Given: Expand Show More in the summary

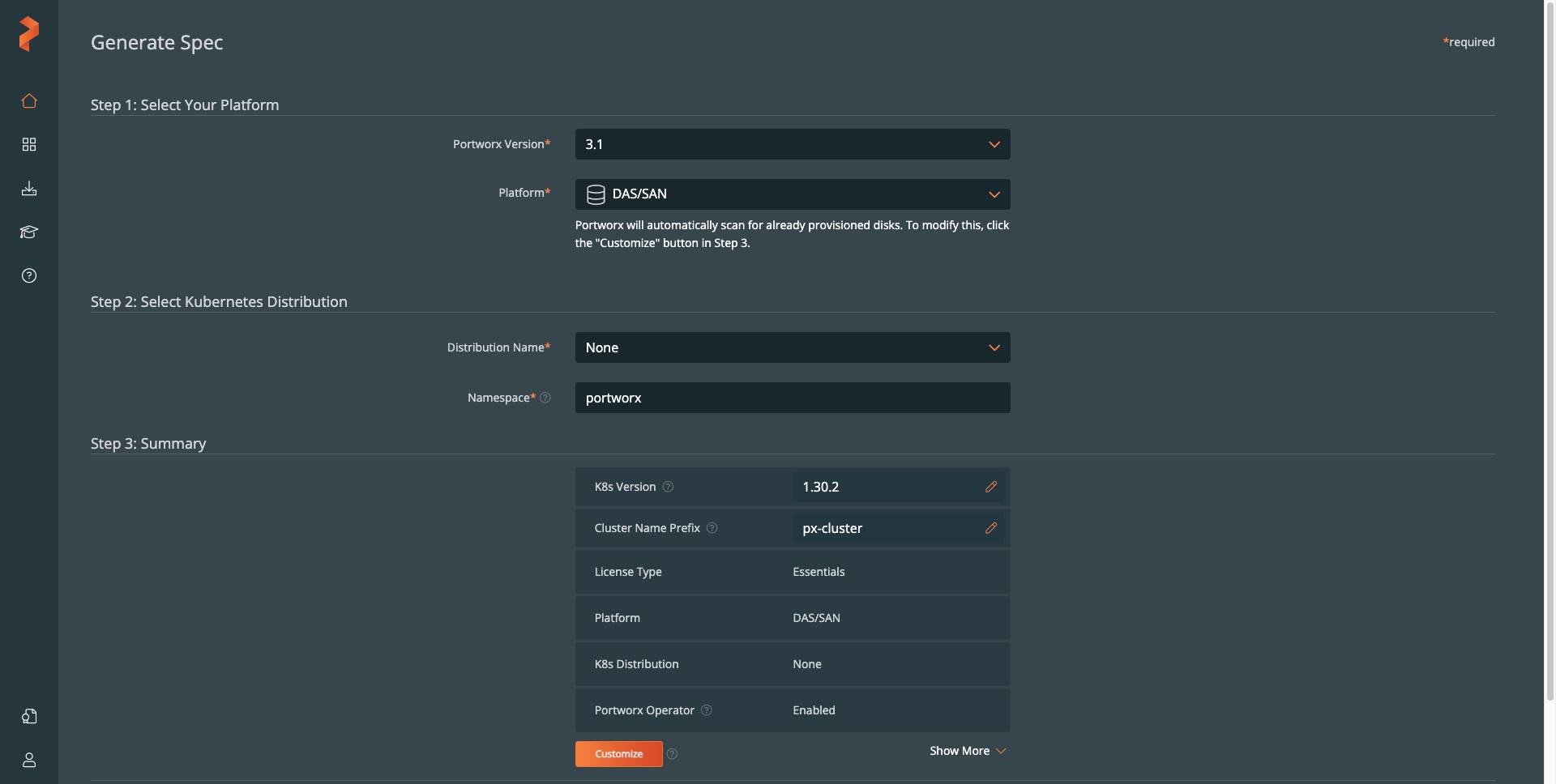Looking at the screenshot, I should point(967,751).
